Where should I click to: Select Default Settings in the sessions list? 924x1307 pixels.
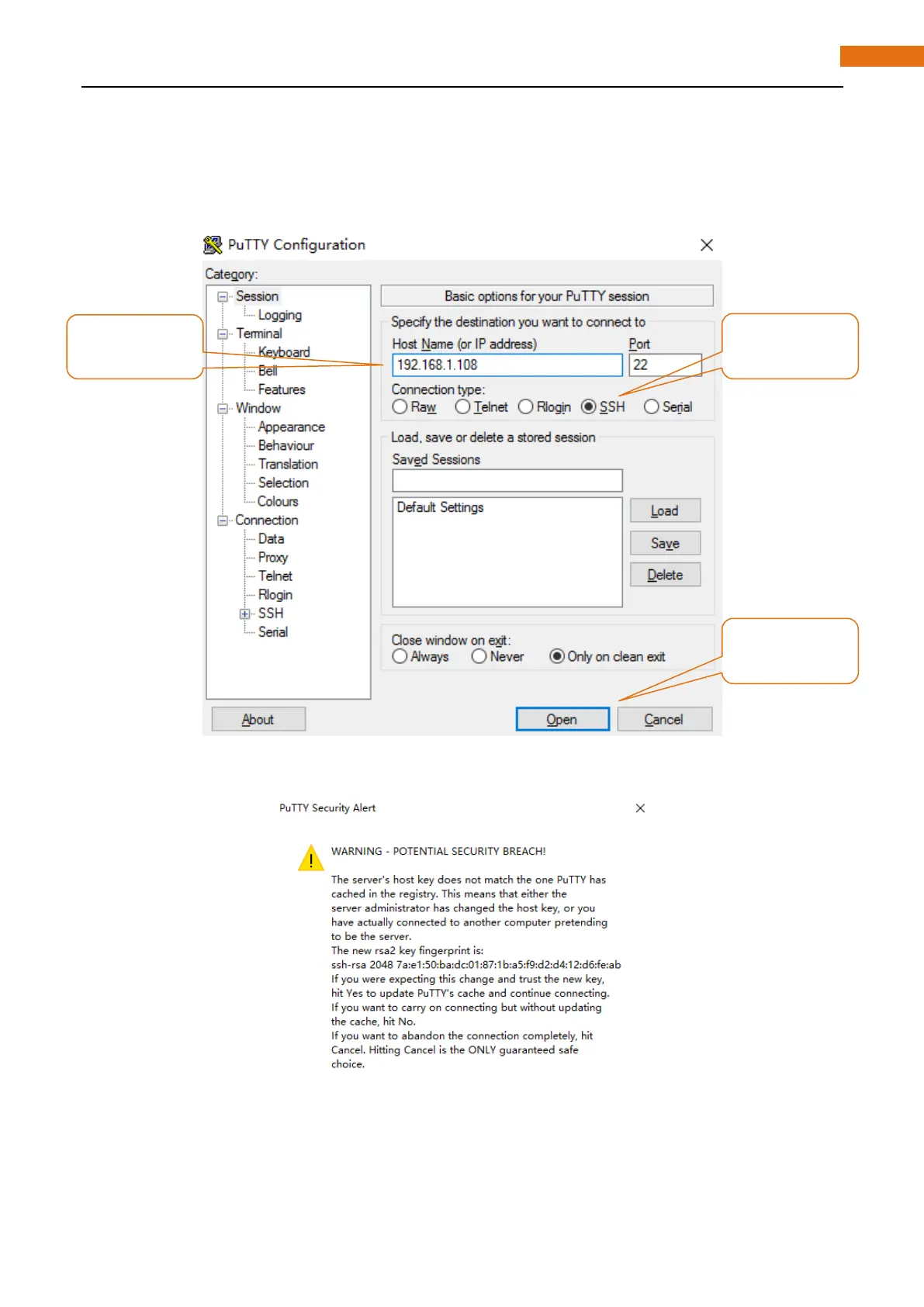(x=440, y=507)
